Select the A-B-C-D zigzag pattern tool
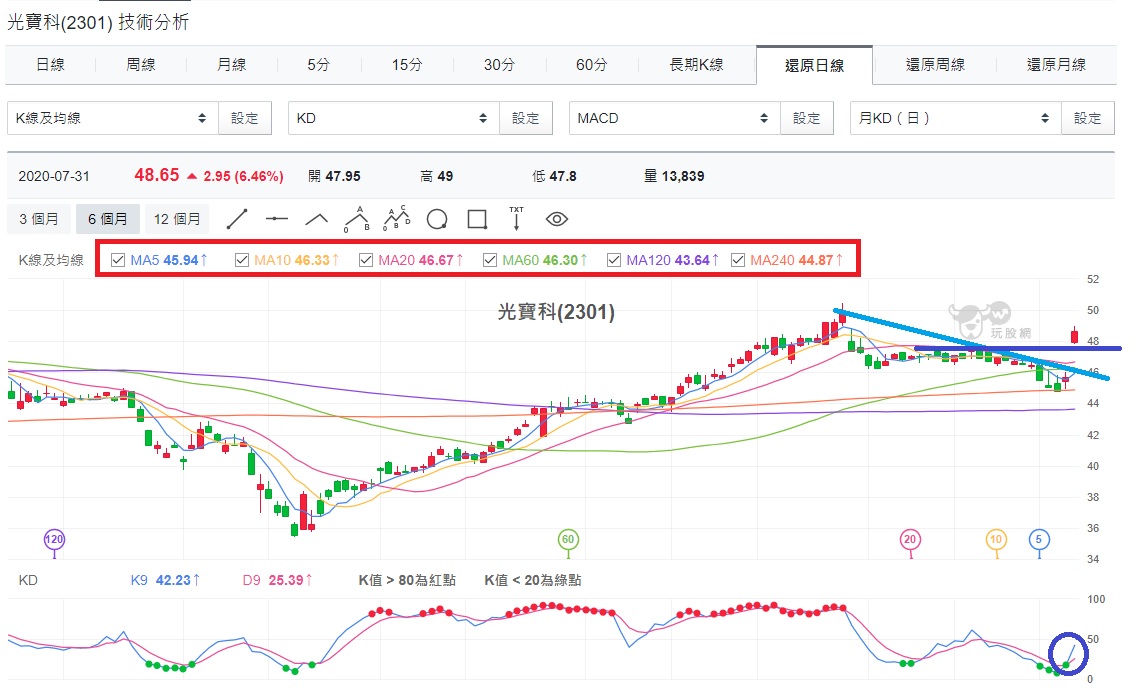This screenshot has height=689, width=1136. point(396,217)
